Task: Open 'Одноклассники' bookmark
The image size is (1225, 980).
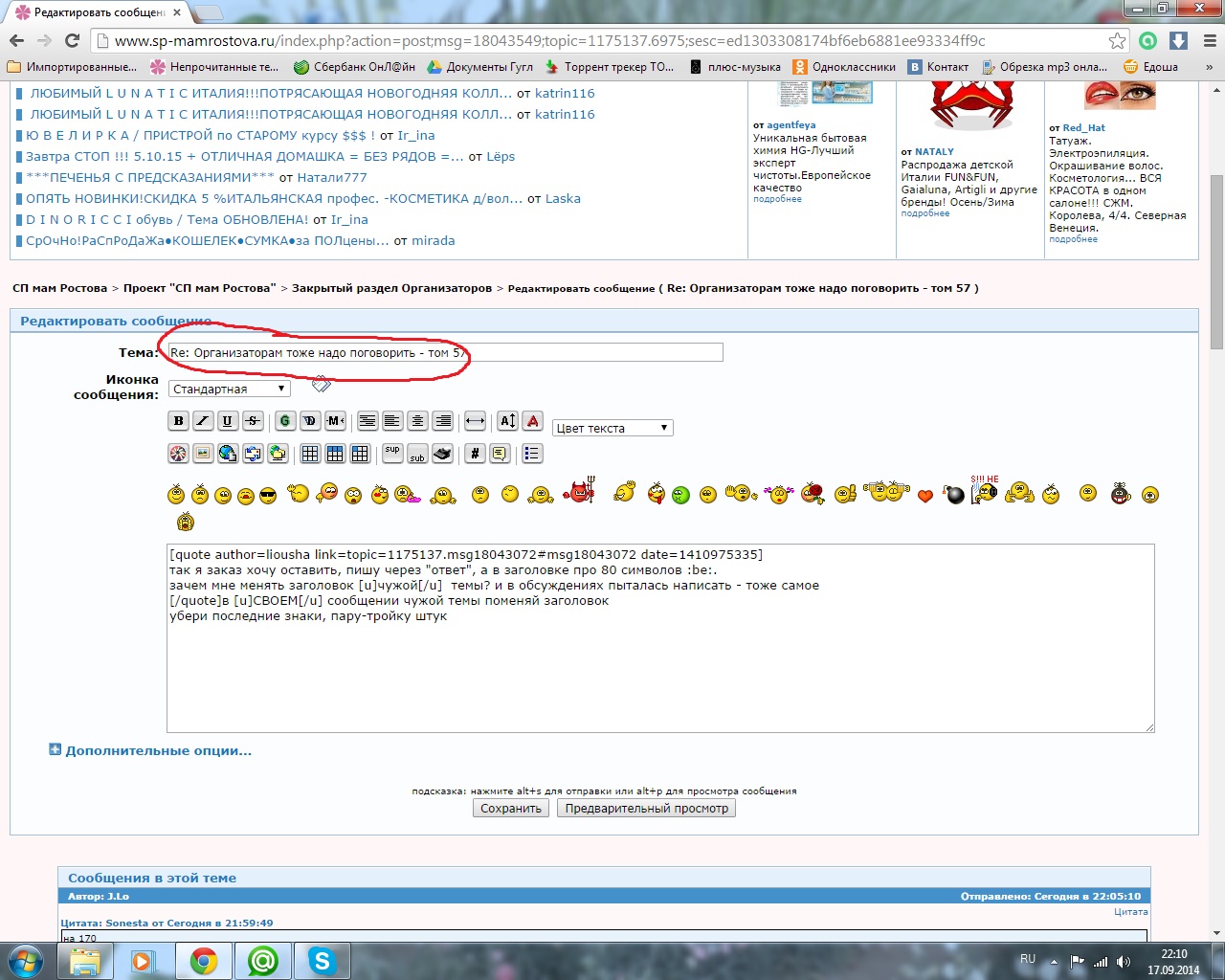Action: tap(843, 67)
